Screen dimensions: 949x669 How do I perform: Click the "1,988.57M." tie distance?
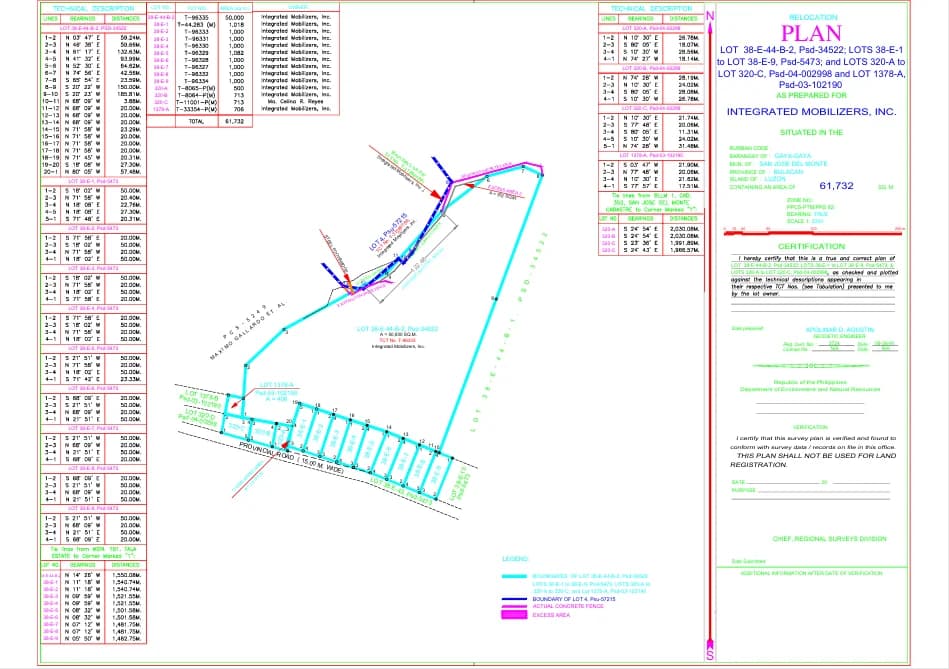pos(685,250)
